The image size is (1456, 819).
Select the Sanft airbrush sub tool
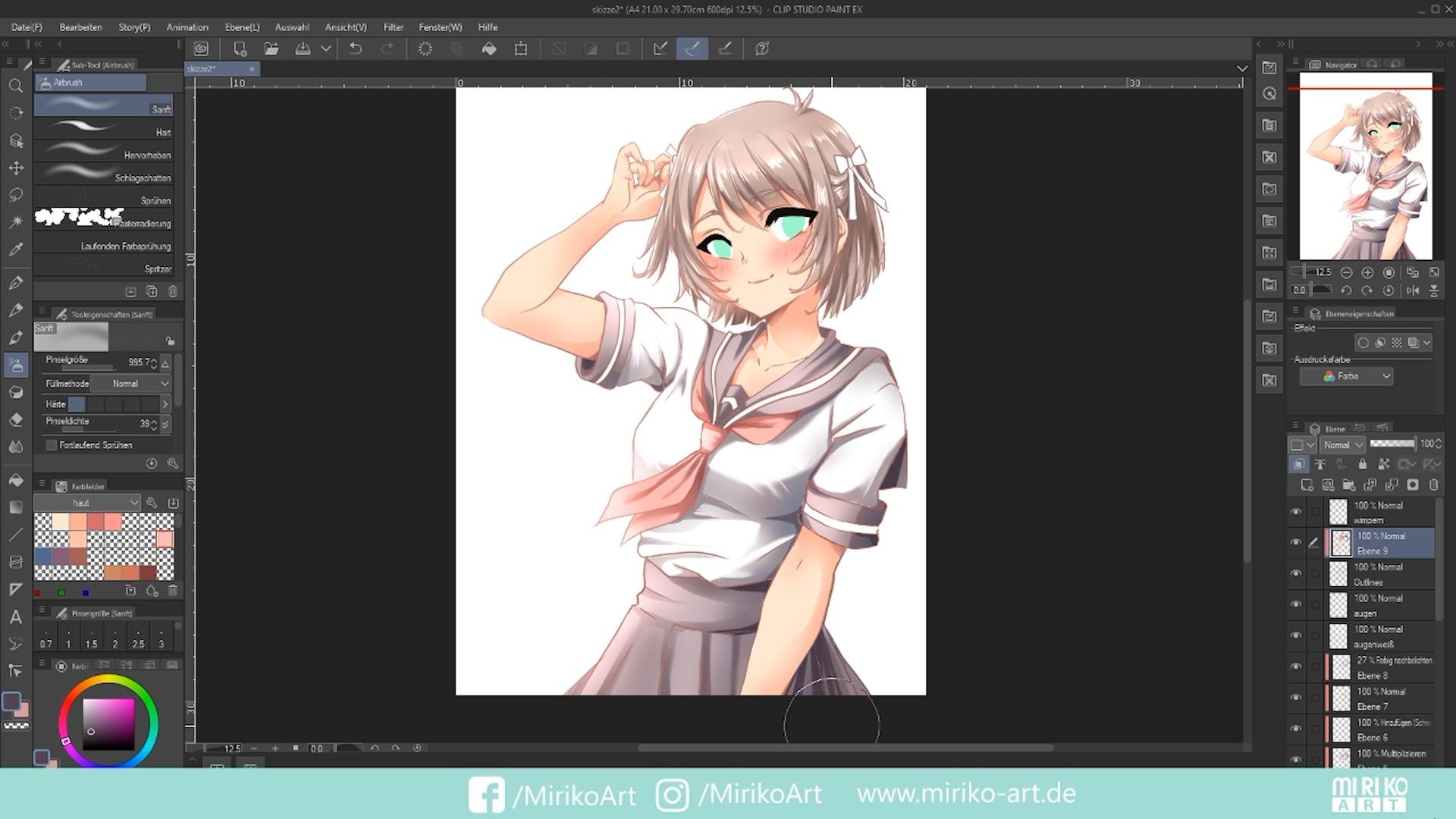click(x=103, y=105)
